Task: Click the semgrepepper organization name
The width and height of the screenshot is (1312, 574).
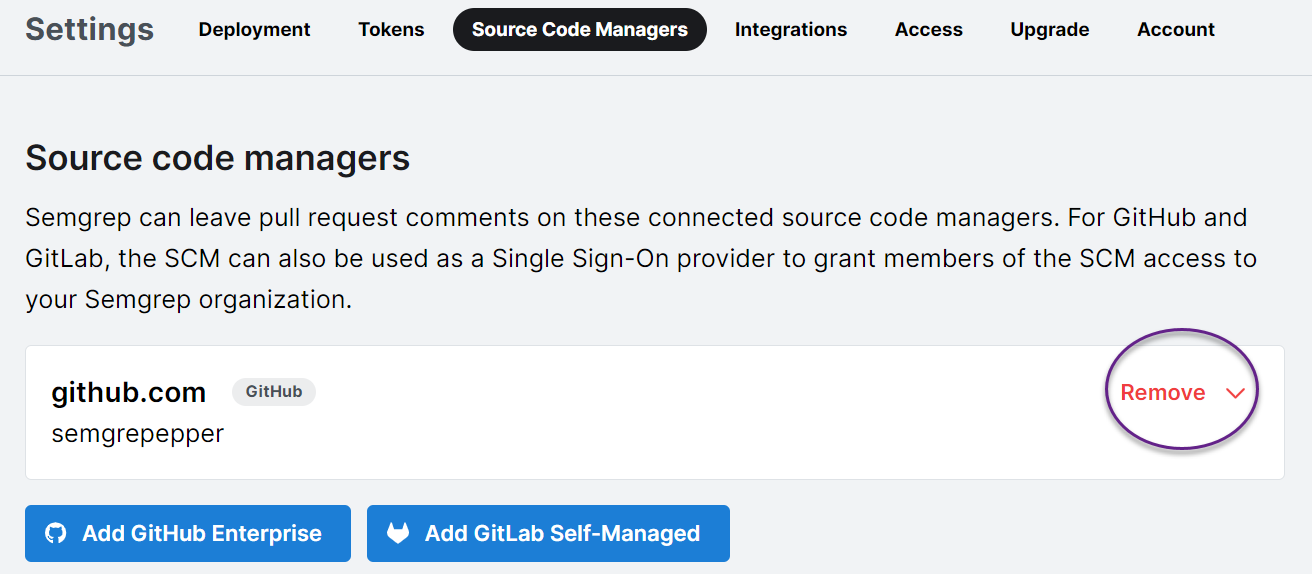Action: (137, 434)
